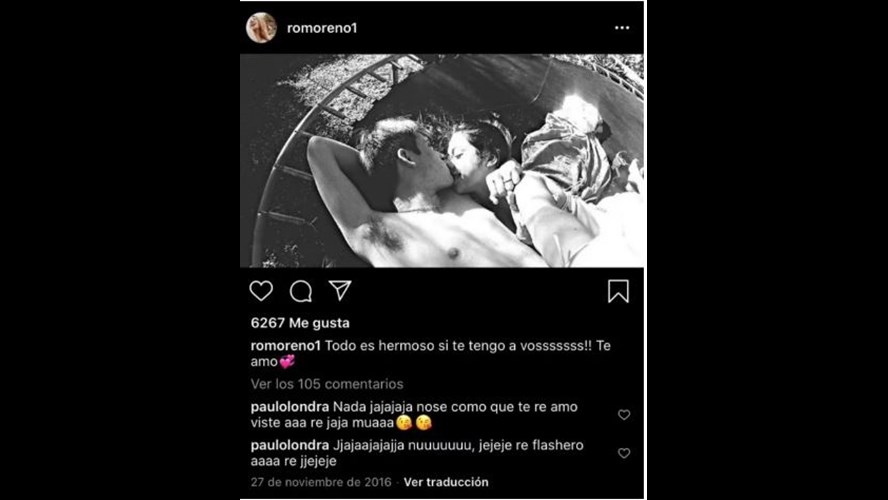The height and width of the screenshot is (500, 888).
Task: Open the romoreno1 profile picture
Action: tap(261, 27)
